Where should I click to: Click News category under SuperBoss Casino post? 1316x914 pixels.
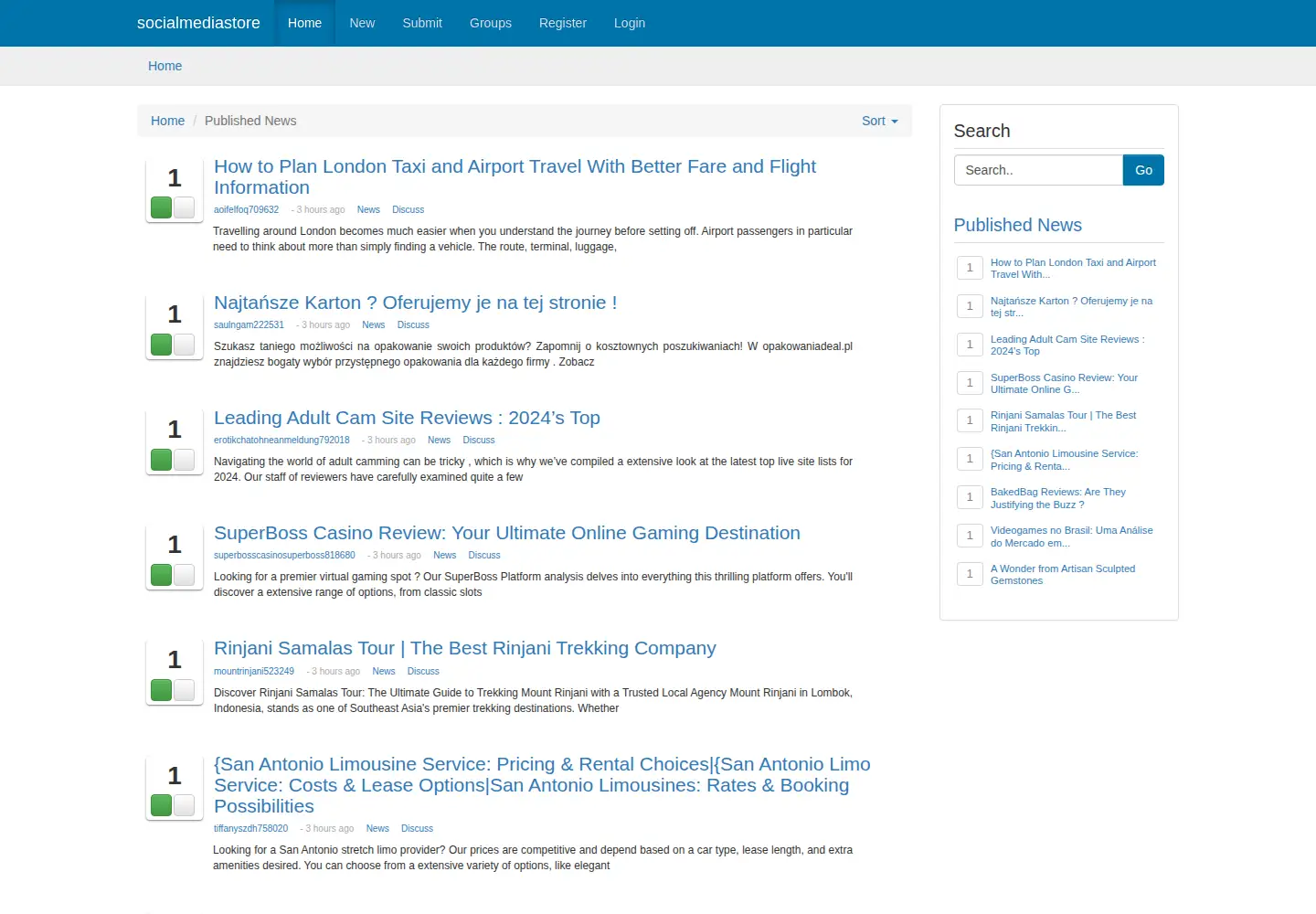(444, 555)
